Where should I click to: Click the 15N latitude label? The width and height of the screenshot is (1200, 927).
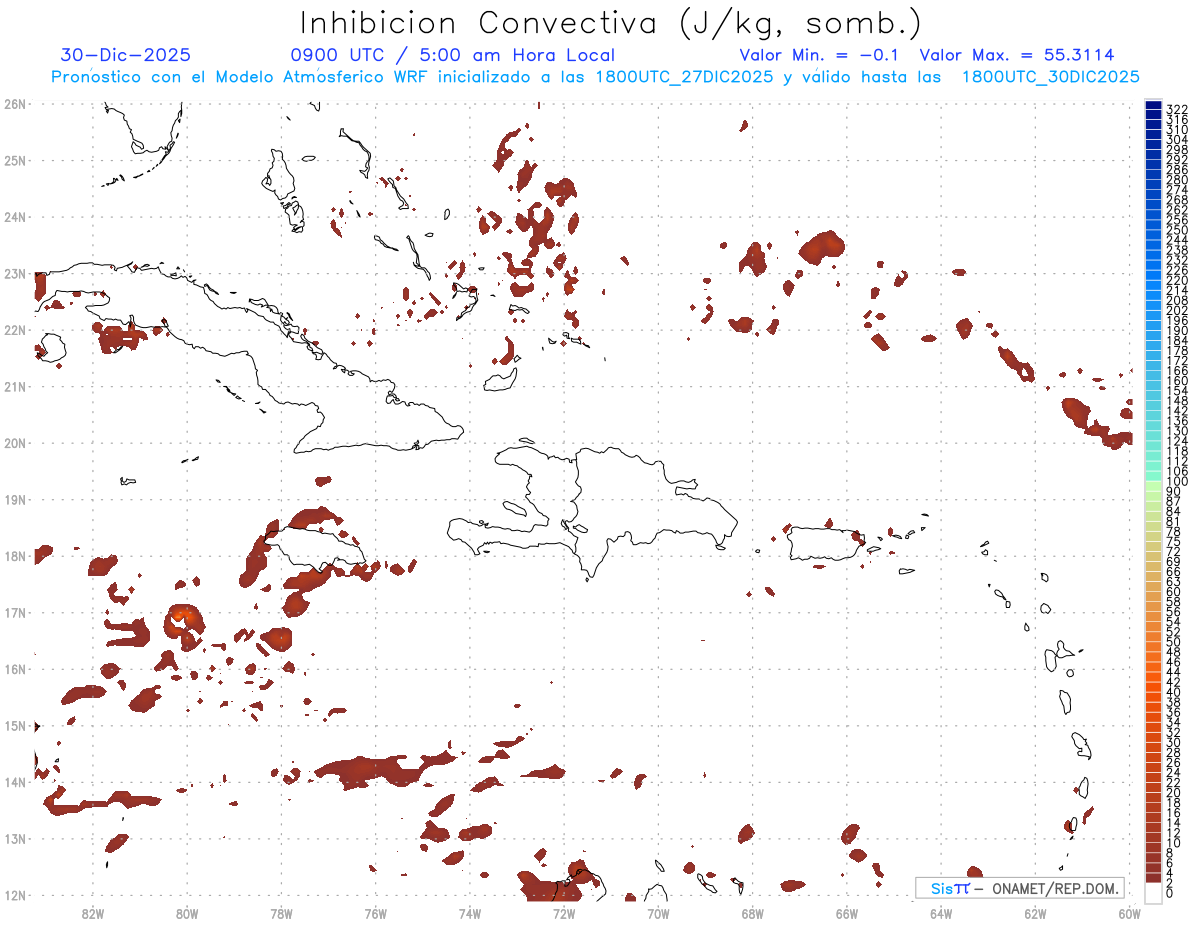[15, 725]
